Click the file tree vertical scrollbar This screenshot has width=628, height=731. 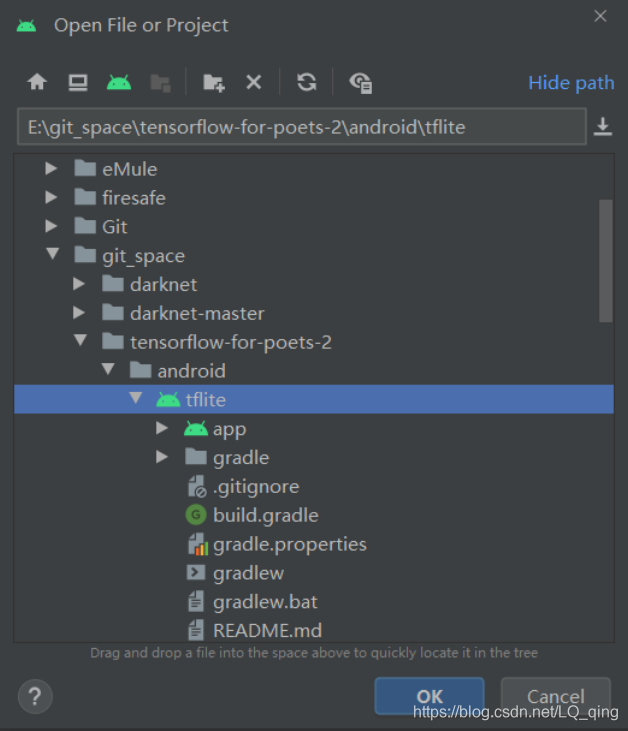pyautogui.click(x=606, y=261)
